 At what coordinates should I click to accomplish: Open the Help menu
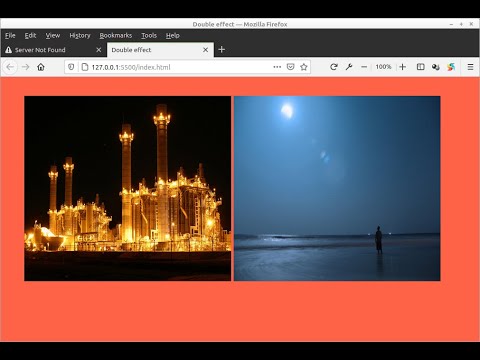click(x=172, y=35)
